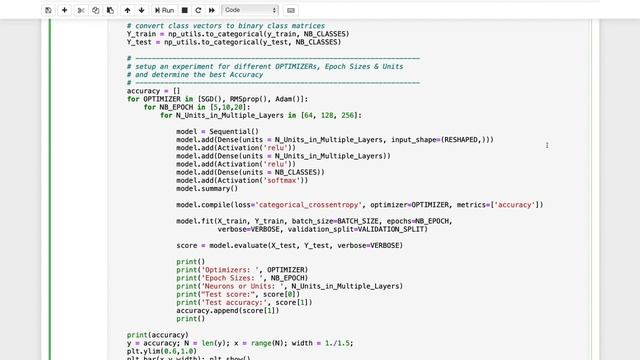Click the 'Neurons or Units:' print statement

[289, 286]
